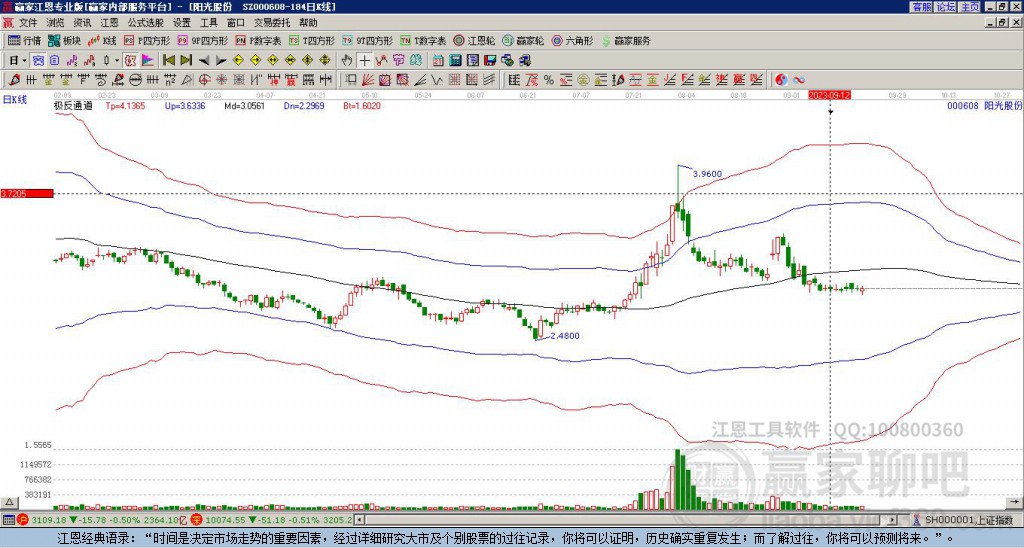This screenshot has height=548, width=1024.
Task: Select the zigzag wave line tool
Action: [x=436, y=80]
